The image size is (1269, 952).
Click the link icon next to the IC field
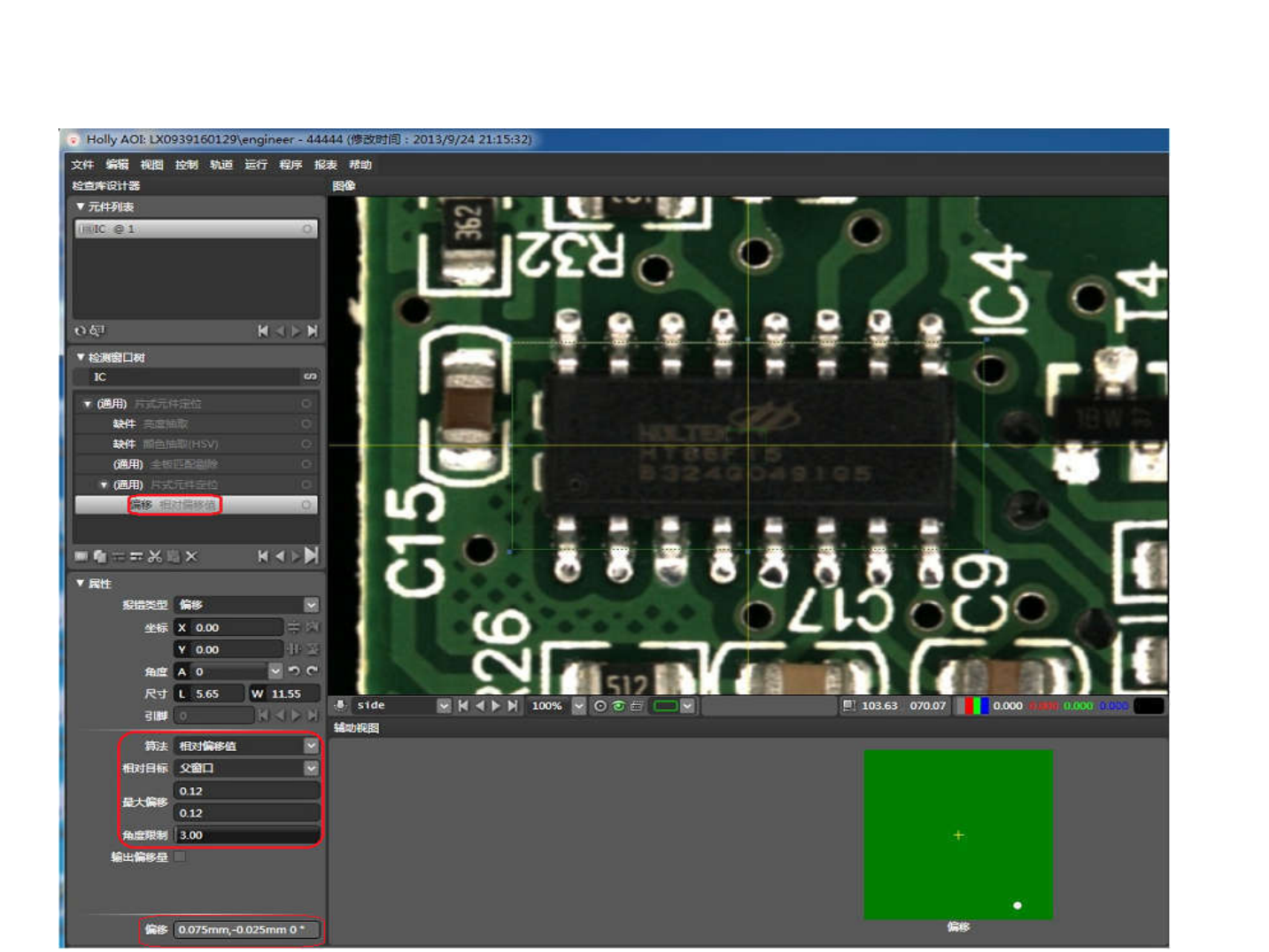click(x=310, y=377)
